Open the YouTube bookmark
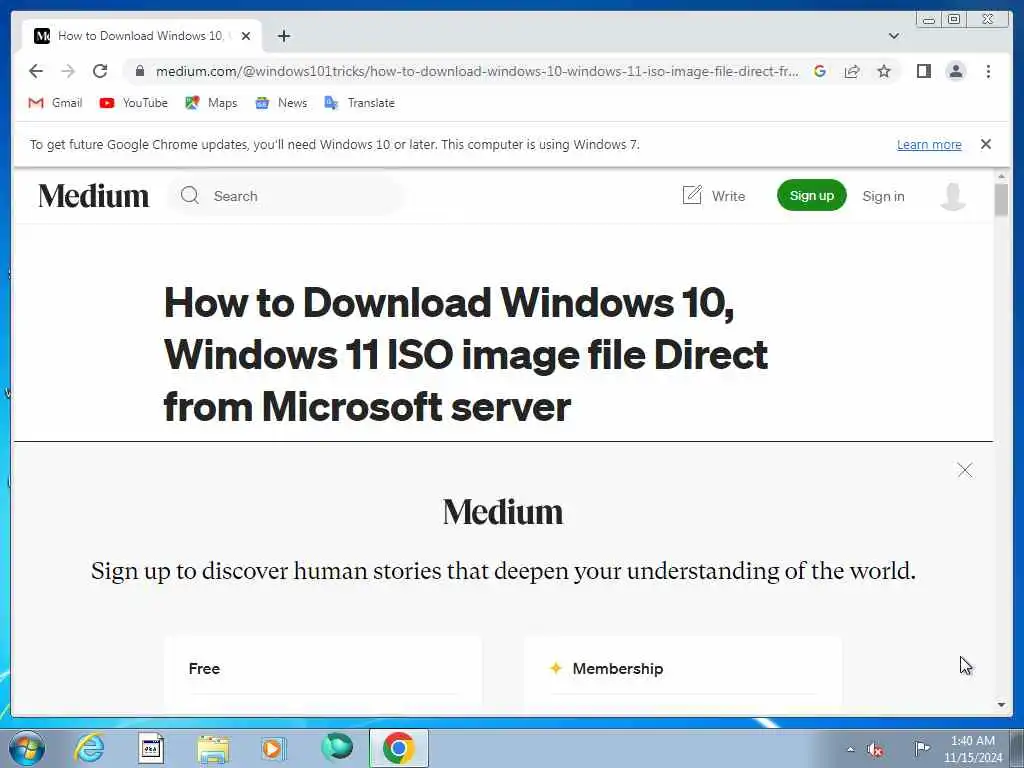Screen dimensions: 1024x768 point(133,103)
